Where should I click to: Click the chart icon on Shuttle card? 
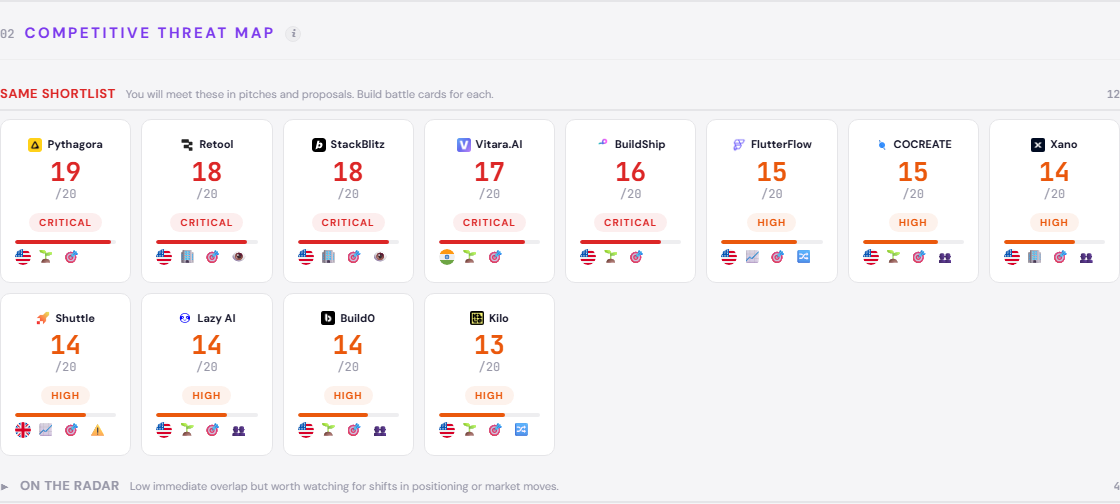[x=46, y=430]
